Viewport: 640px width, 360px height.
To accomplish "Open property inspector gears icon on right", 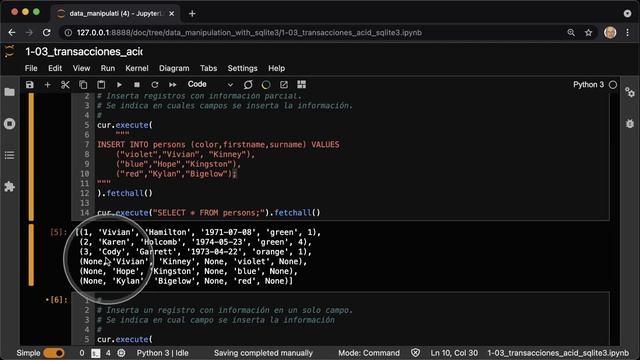I will click(x=630, y=92).
